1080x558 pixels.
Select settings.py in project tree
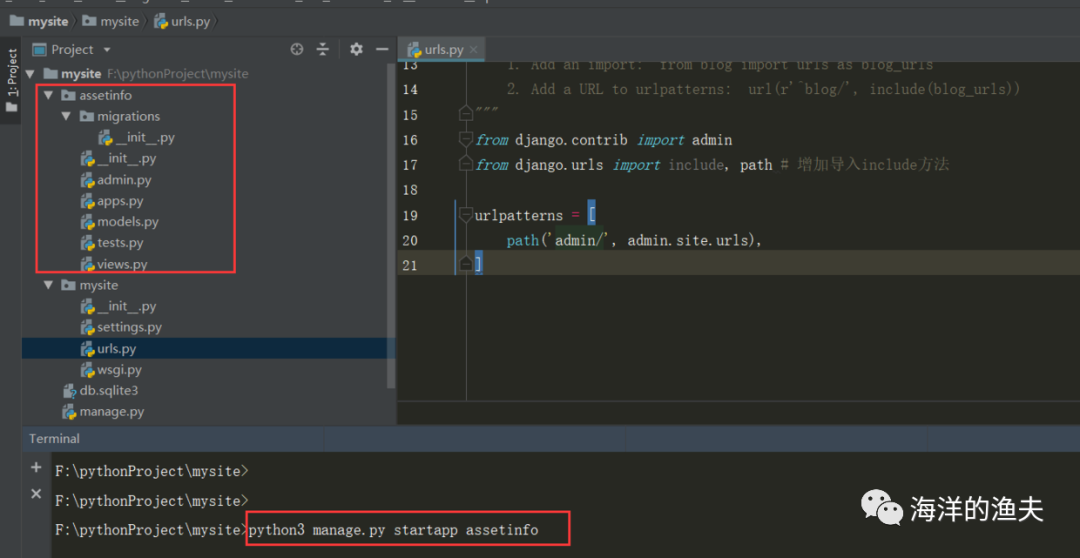pos(121,327)
